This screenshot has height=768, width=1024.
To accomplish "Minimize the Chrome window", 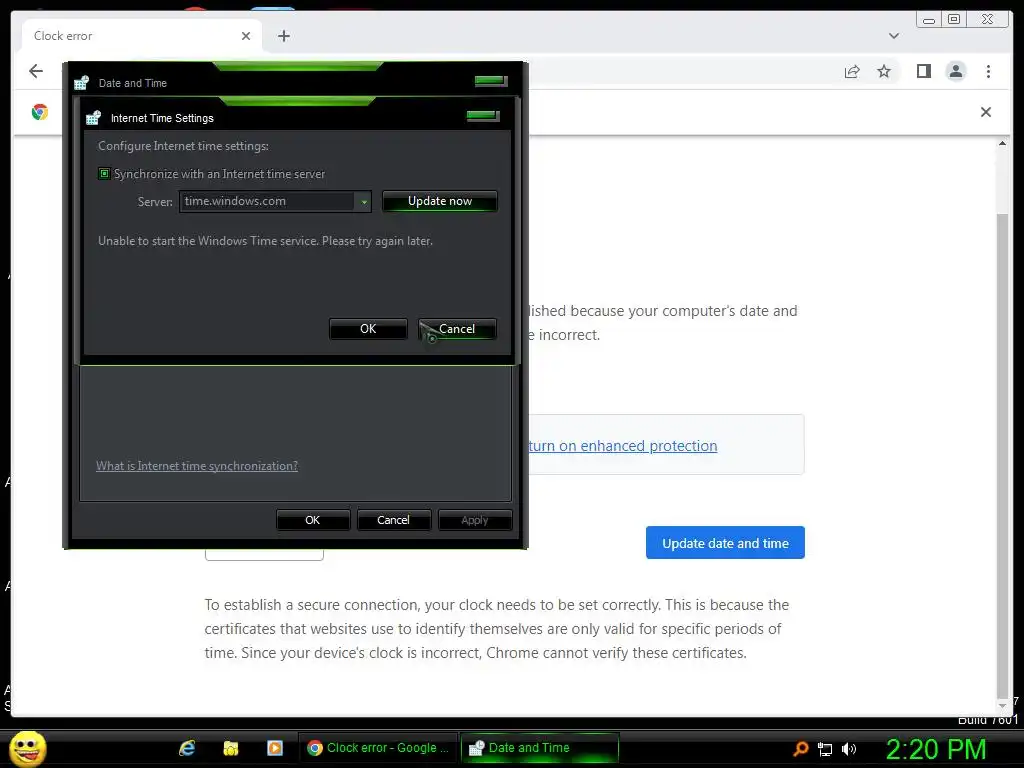I will (x=929, y=20).
